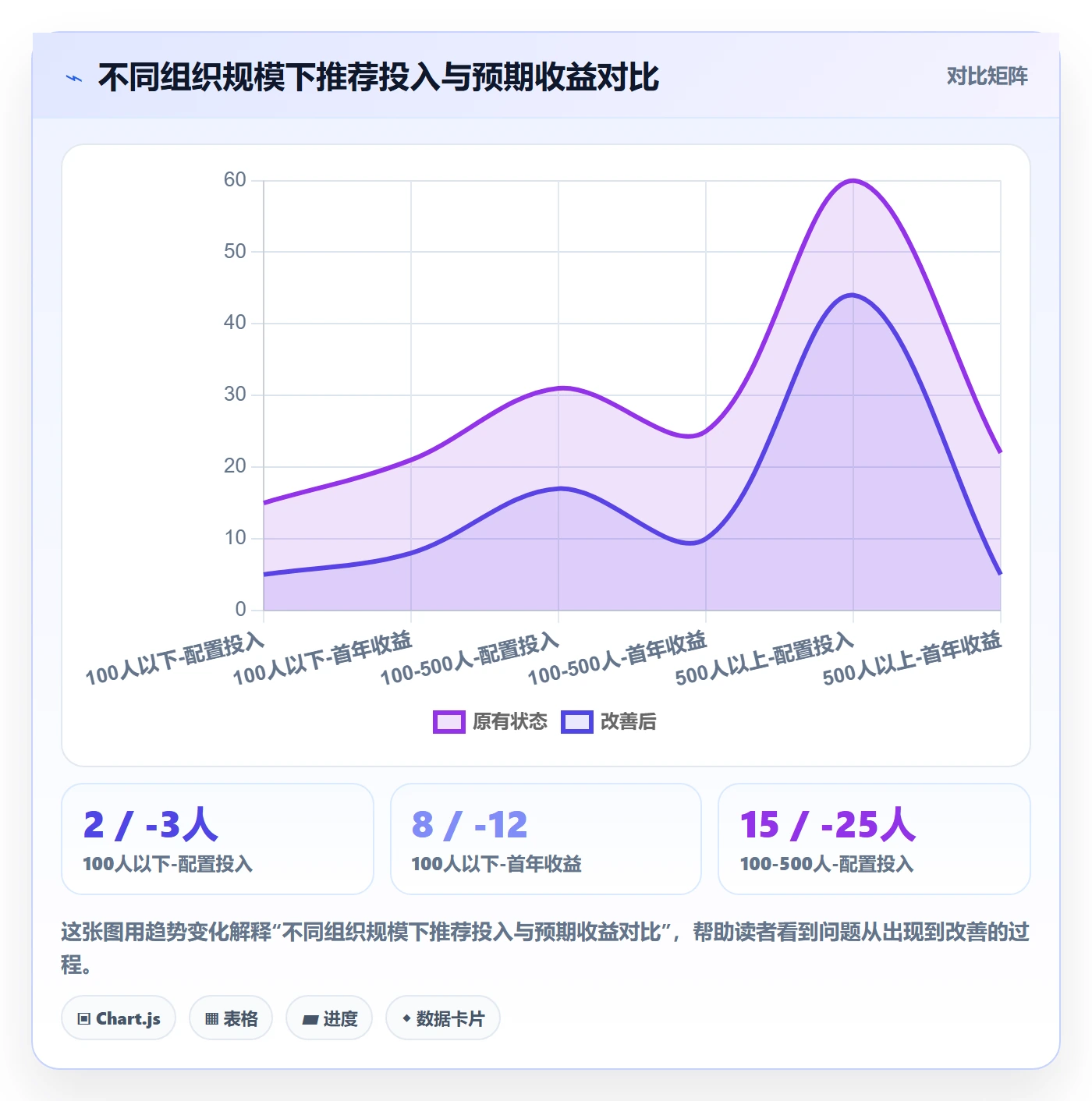
Task: Click the 100人以下-首年收益 card caption
Action: (496, 864)
